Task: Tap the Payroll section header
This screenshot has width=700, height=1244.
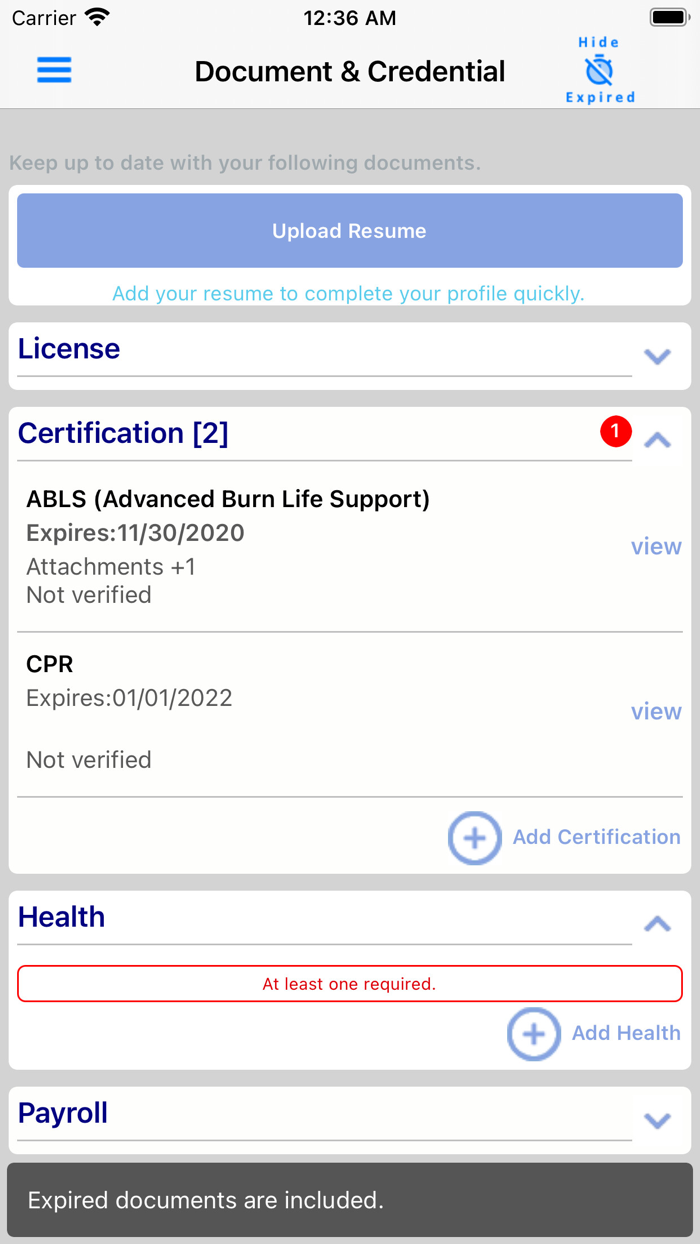Action: [63, 1113]
